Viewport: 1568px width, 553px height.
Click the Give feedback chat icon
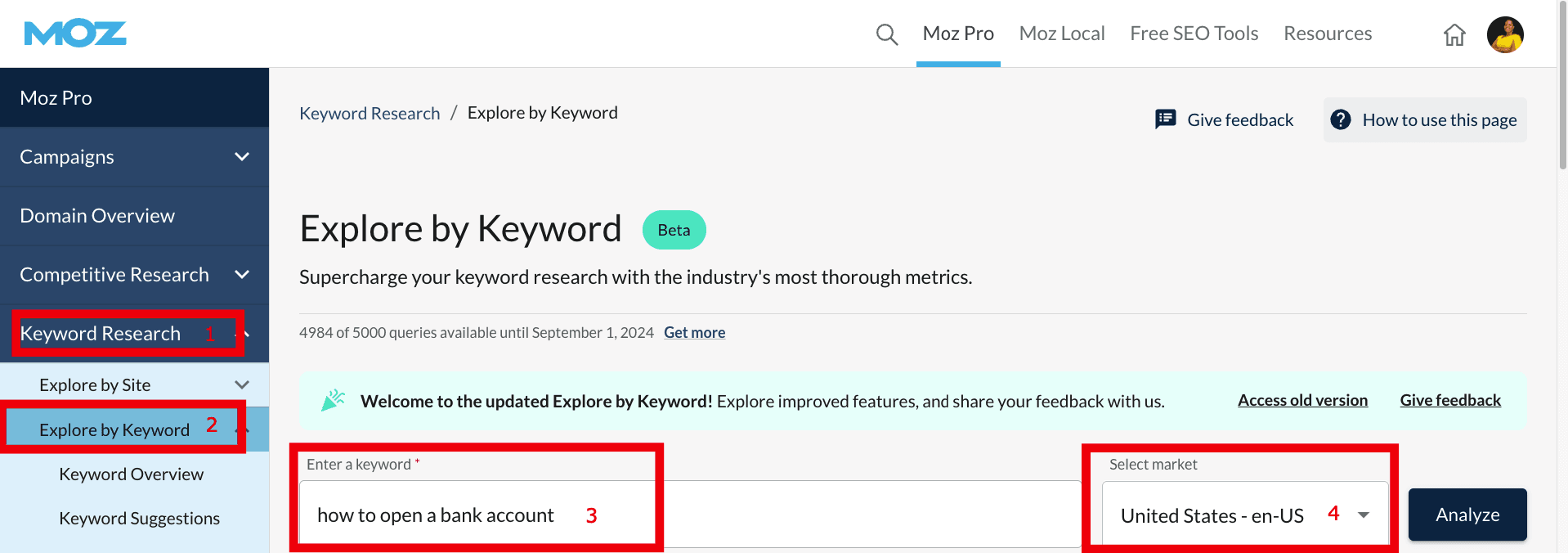tap(1165, 119)
